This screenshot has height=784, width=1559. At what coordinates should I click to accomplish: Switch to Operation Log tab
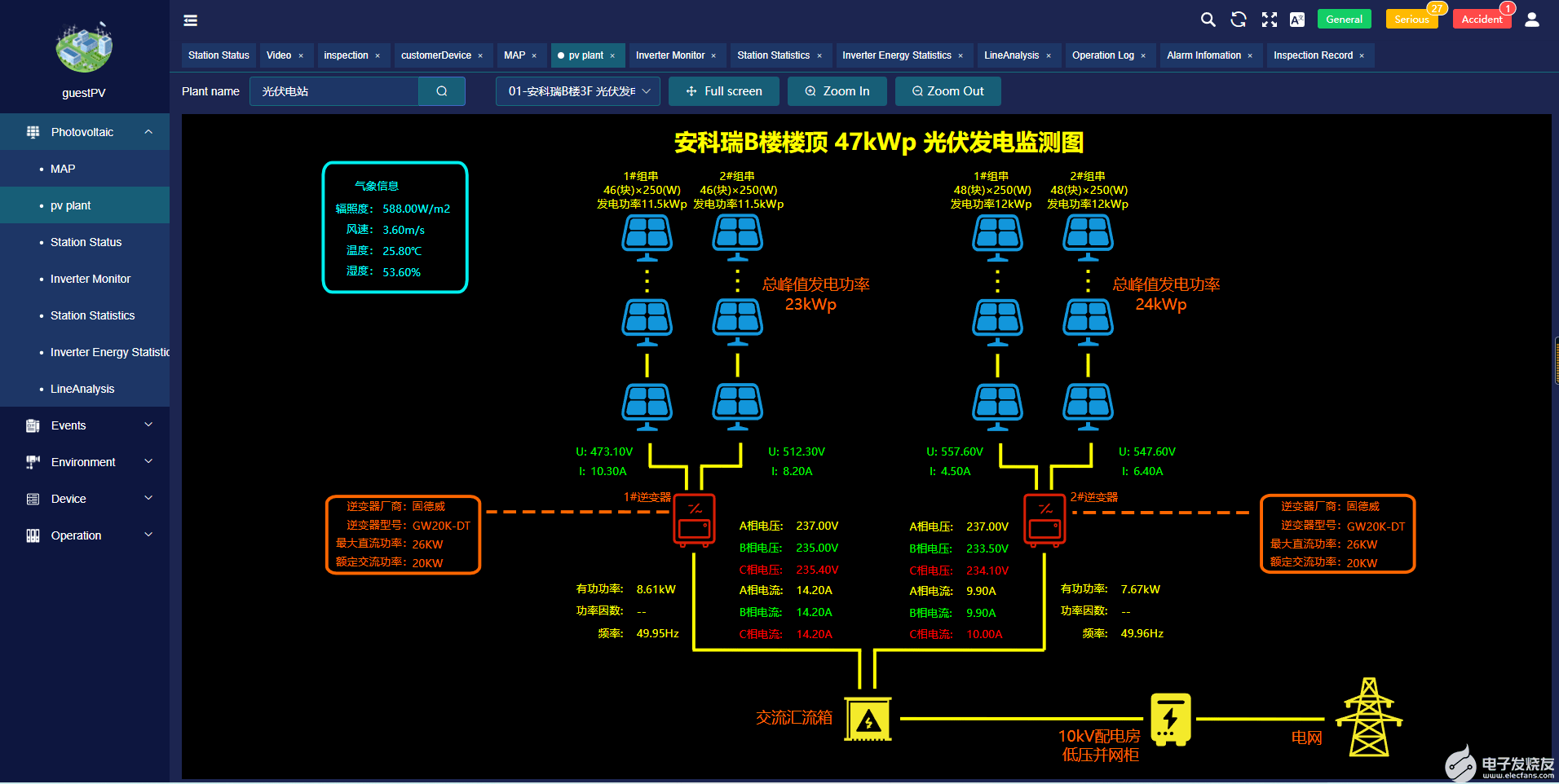point(1102,55)
